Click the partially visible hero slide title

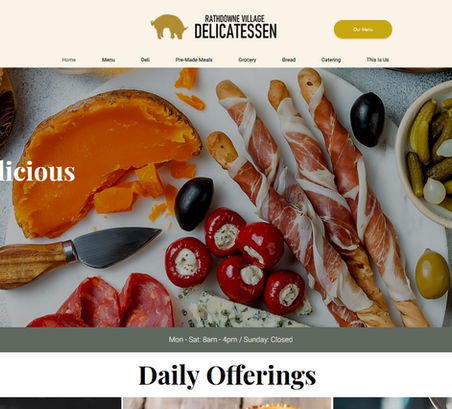[x=37, y=171]
